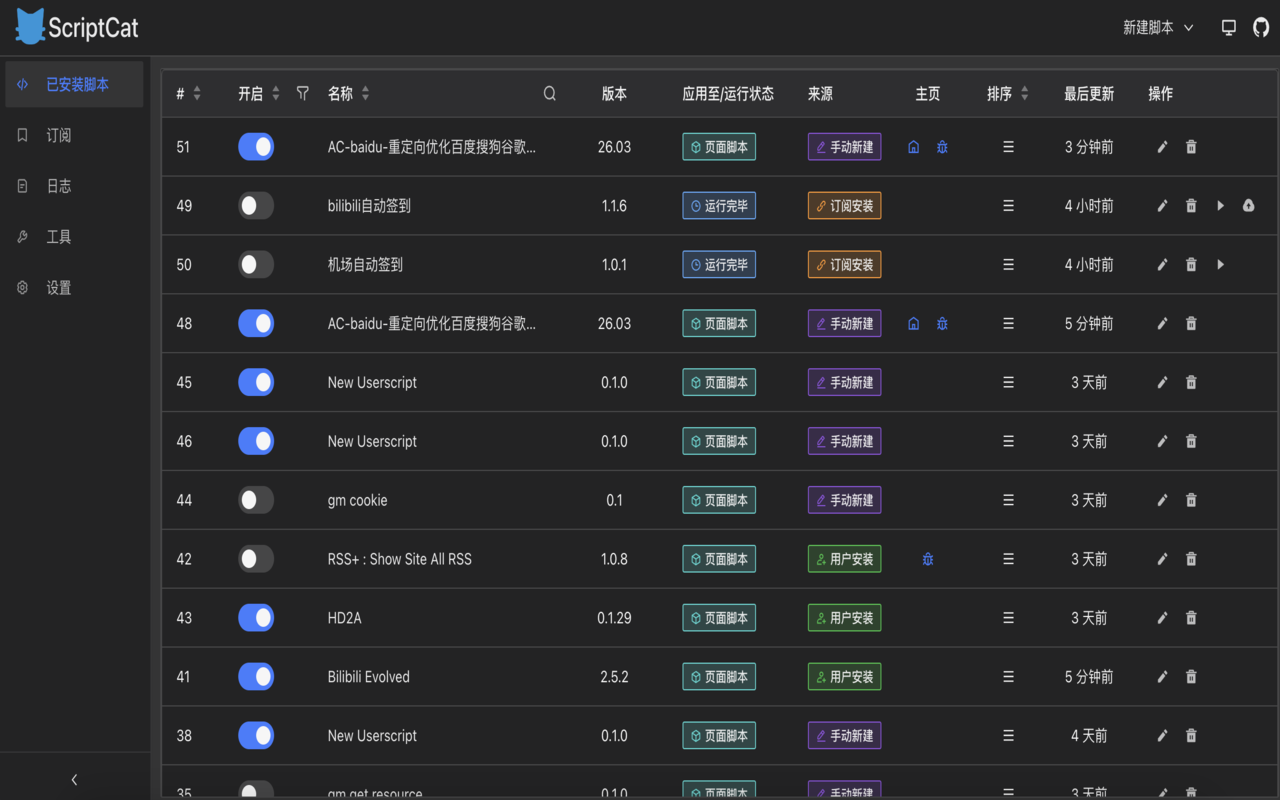Image resolution: width=1280 pixels, height=800 pixels.
Task: Turn off the switch for HD2A
Action: coord(256,617)
